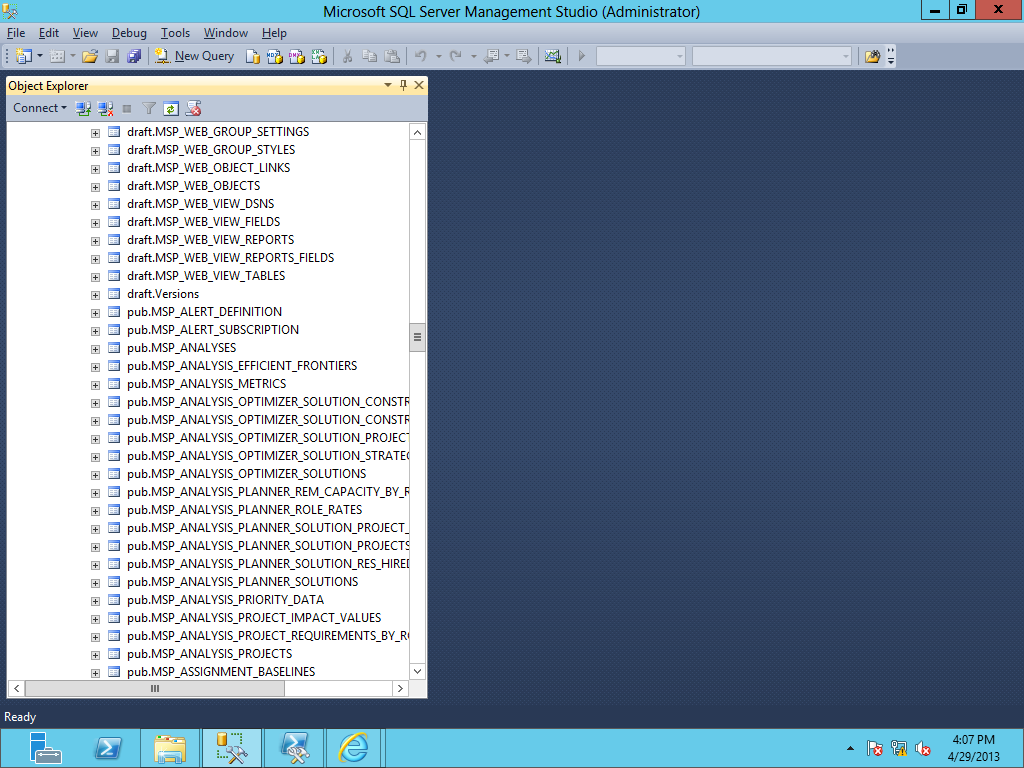Screen dimensions: 1024x768
Task: Click the Cut scissors icon
Action: pos(347,56)
